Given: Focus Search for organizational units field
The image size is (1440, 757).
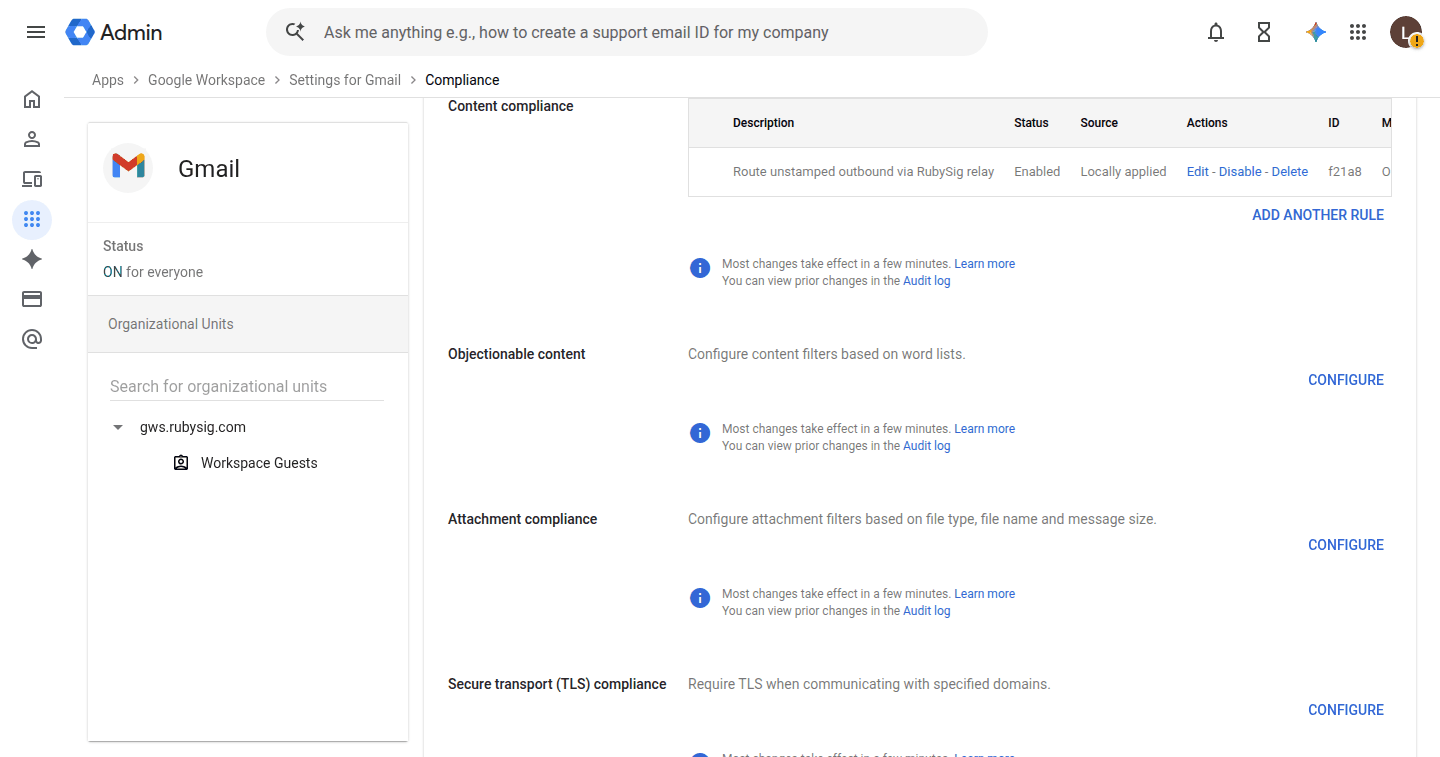Looking at the screenshot, I should (x=247, y=386).
